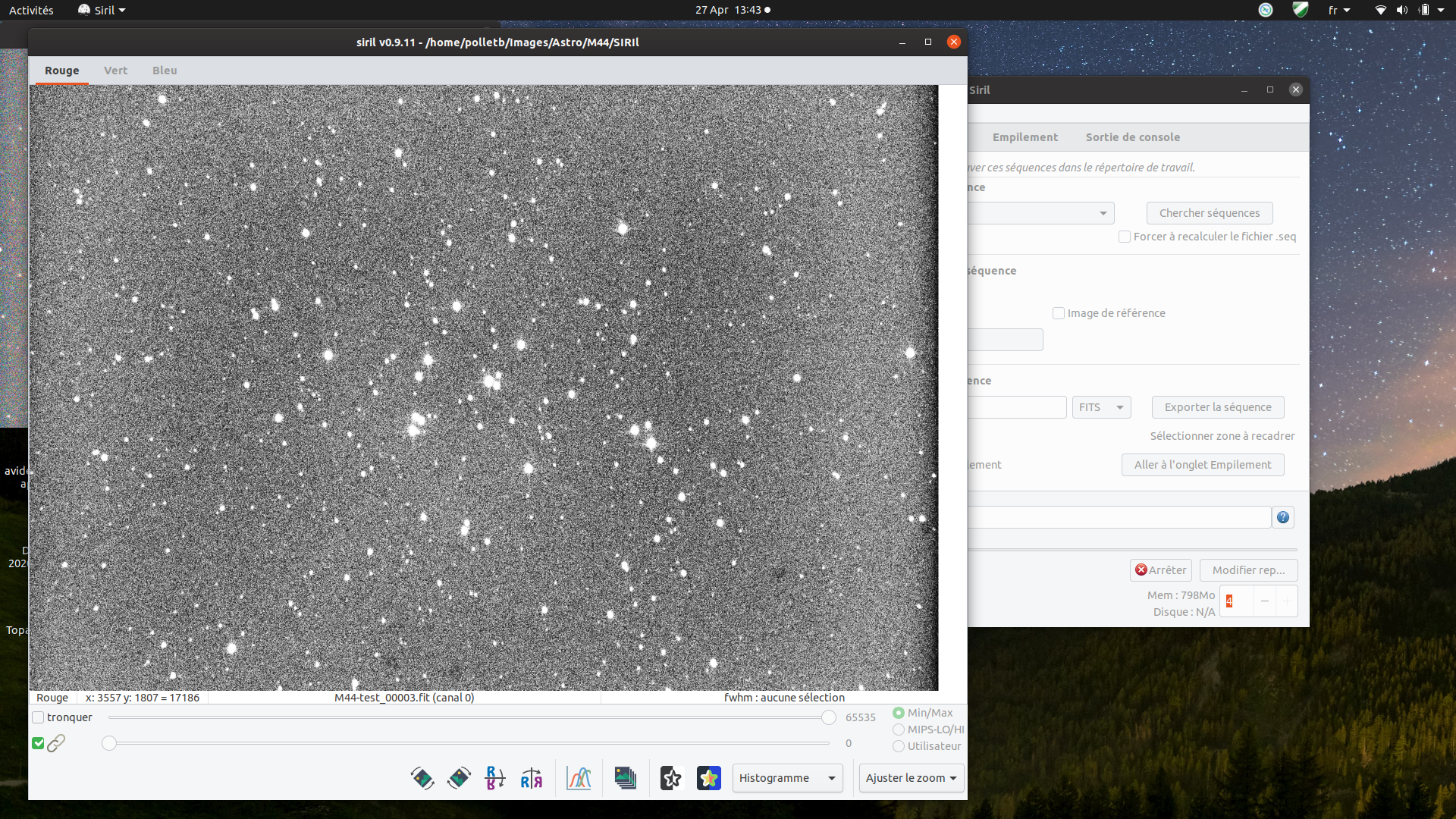Click the chain link slider icon
This screenshot has height=819, width=1456.
(x=56, y=743)
